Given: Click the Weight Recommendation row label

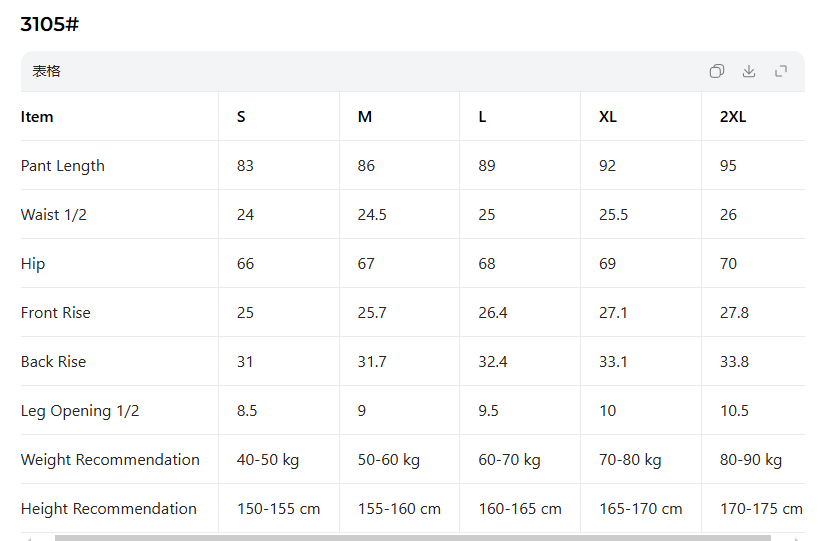Looking at the screenshot, I should (x=110, y=460).
